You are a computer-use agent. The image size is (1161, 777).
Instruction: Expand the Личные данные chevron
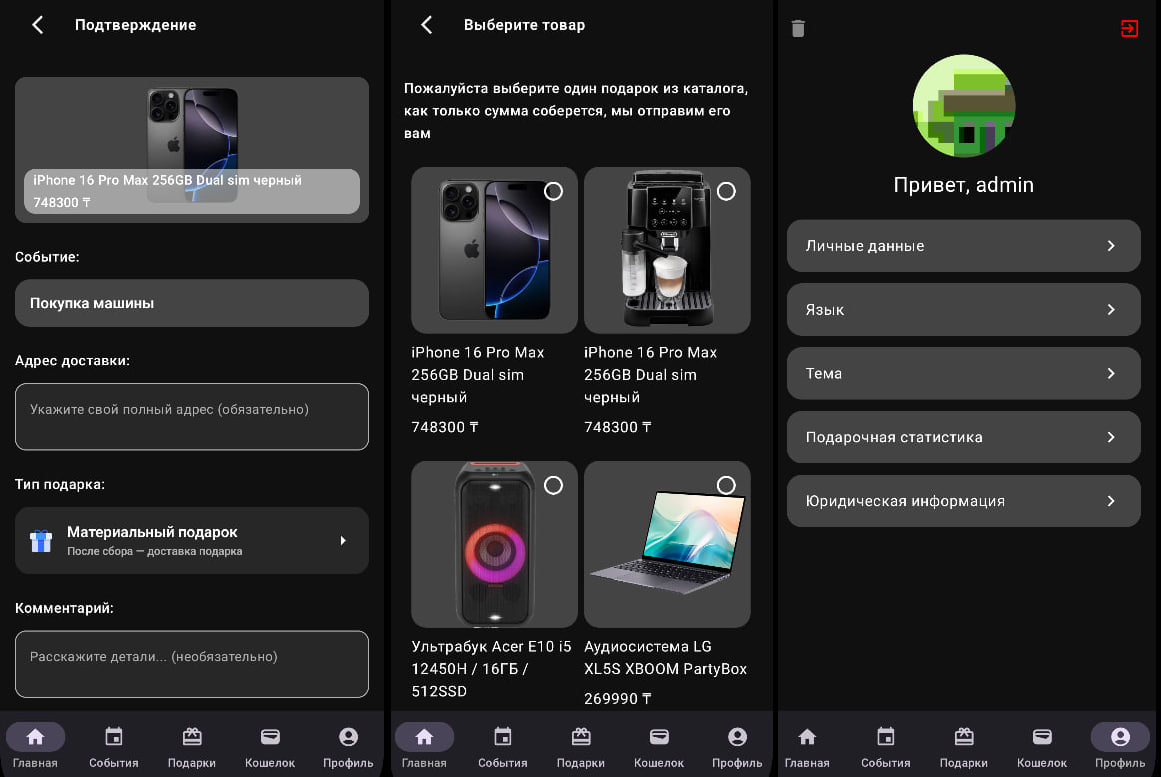pos(1111,246)
